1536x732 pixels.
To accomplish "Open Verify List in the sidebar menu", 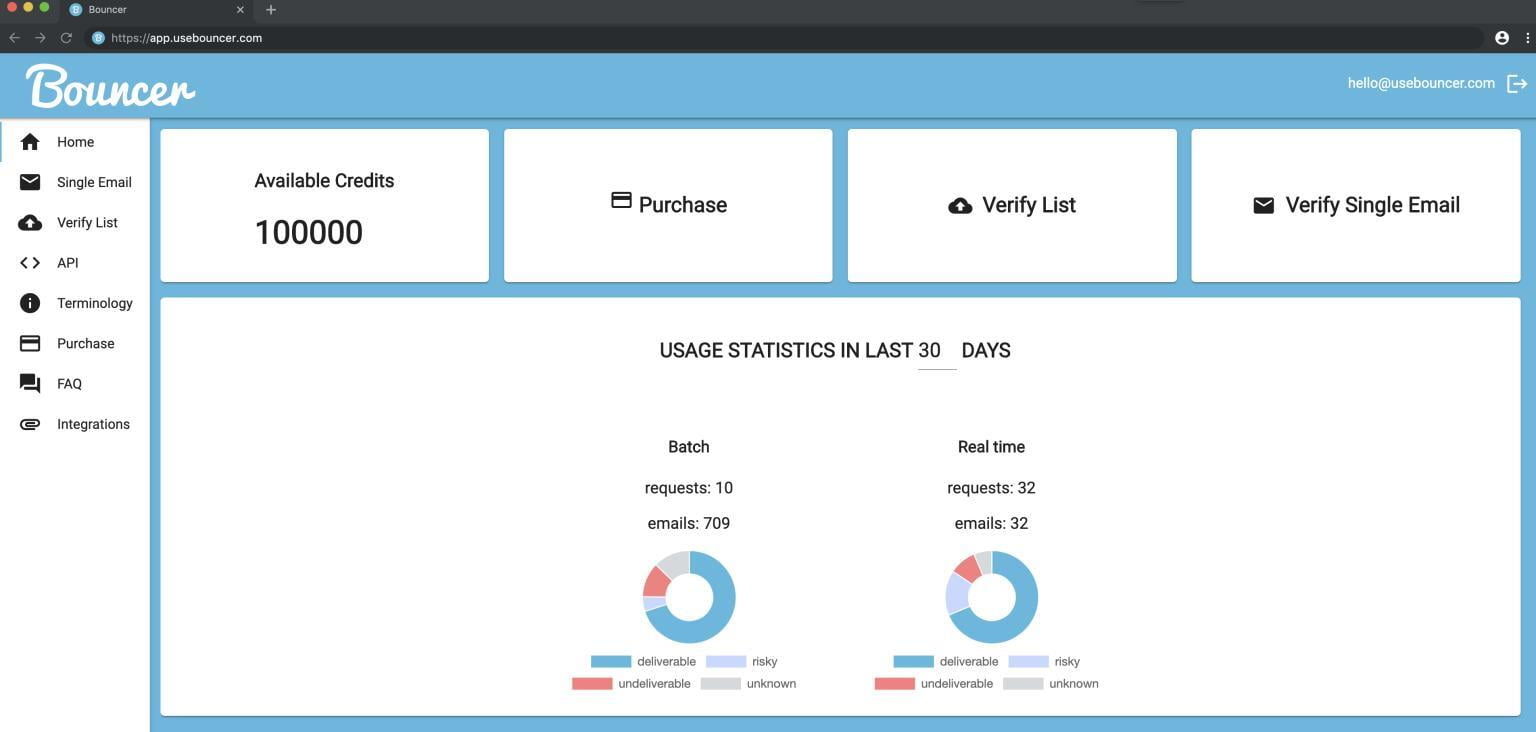I will (x=75, y=222).
